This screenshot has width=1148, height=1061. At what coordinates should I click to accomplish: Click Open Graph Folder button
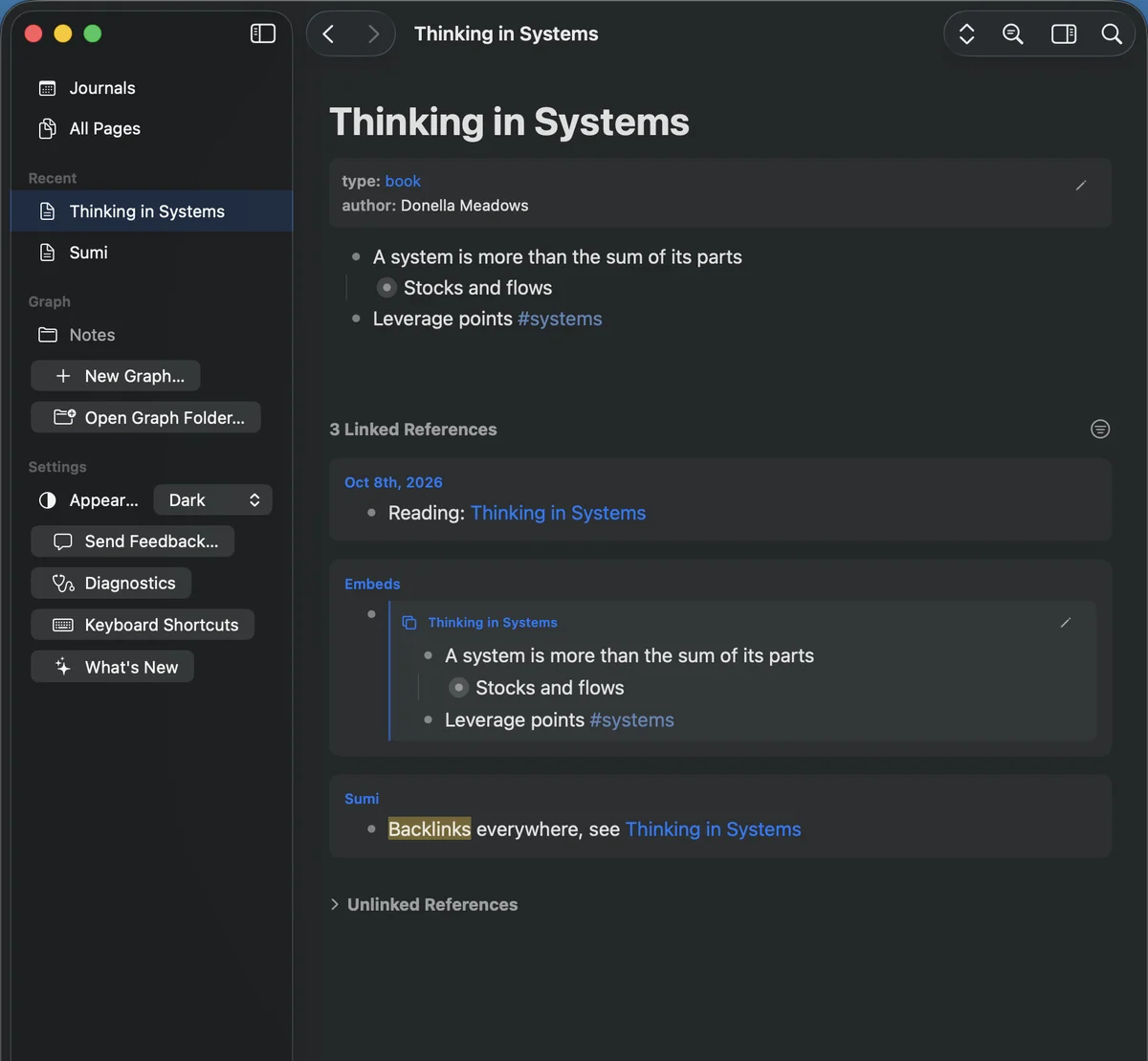(x=145, y=417)
